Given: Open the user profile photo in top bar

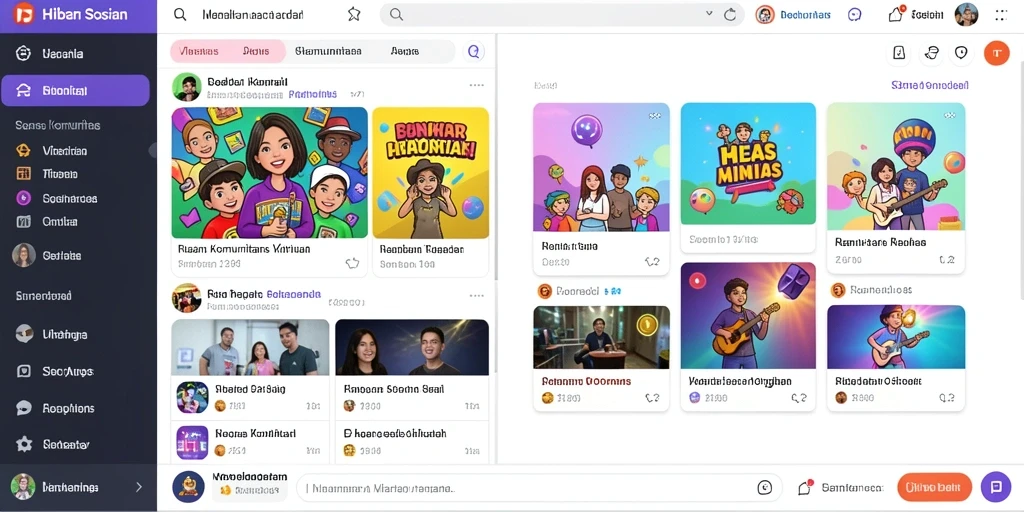Looking at the screenshot, I should coord(966,14).
